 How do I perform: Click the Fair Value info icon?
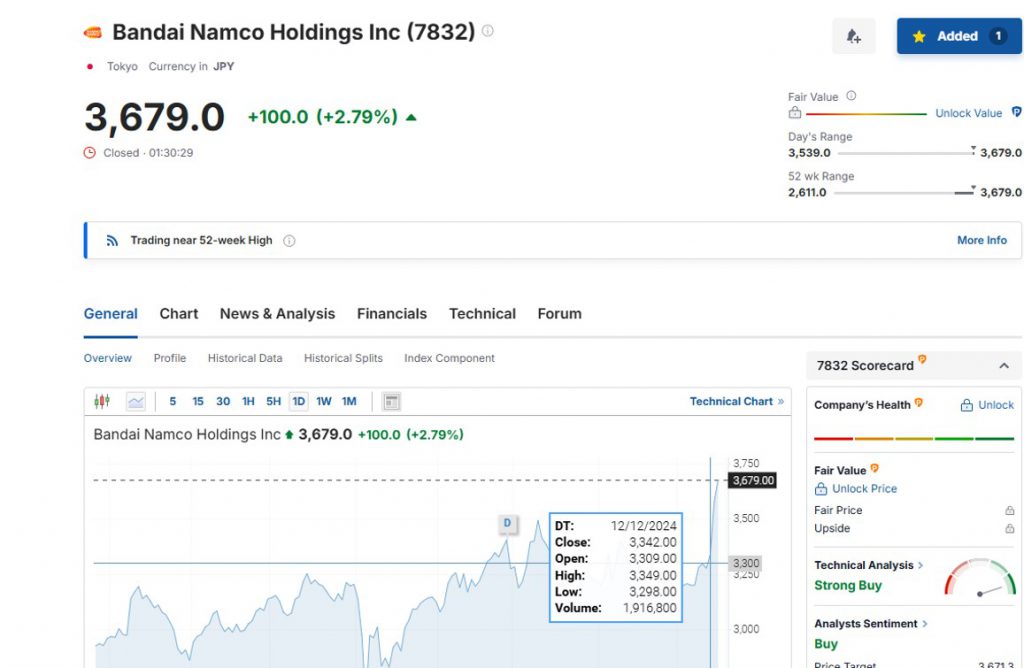(x=851, y=96)
